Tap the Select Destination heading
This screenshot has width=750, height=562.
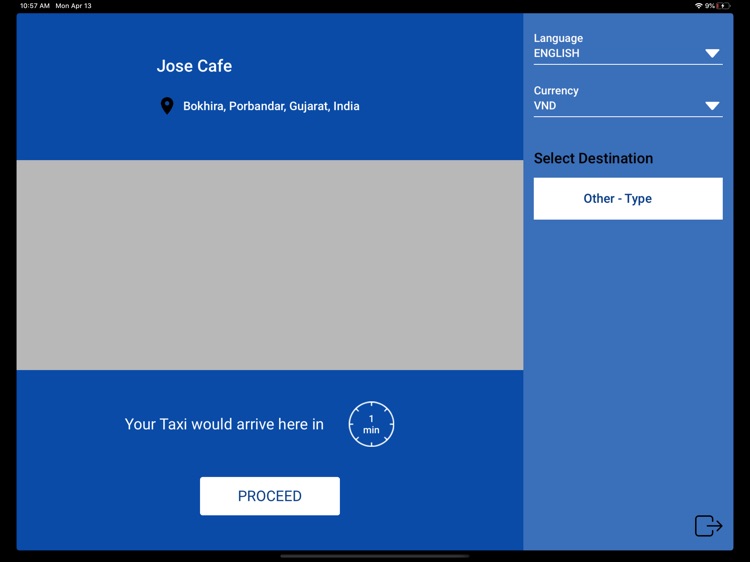pos(593,158)
